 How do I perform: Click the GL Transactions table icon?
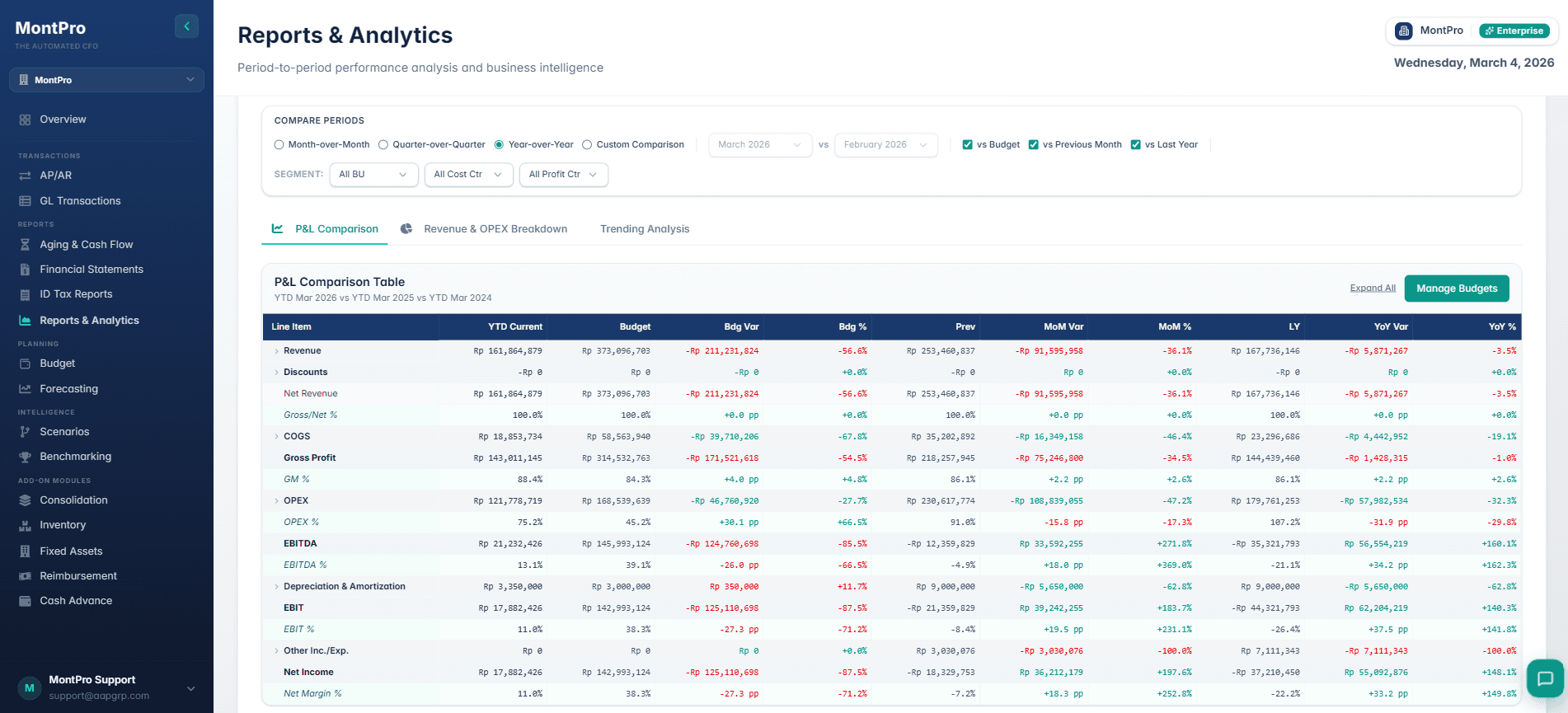coord(25,201)
